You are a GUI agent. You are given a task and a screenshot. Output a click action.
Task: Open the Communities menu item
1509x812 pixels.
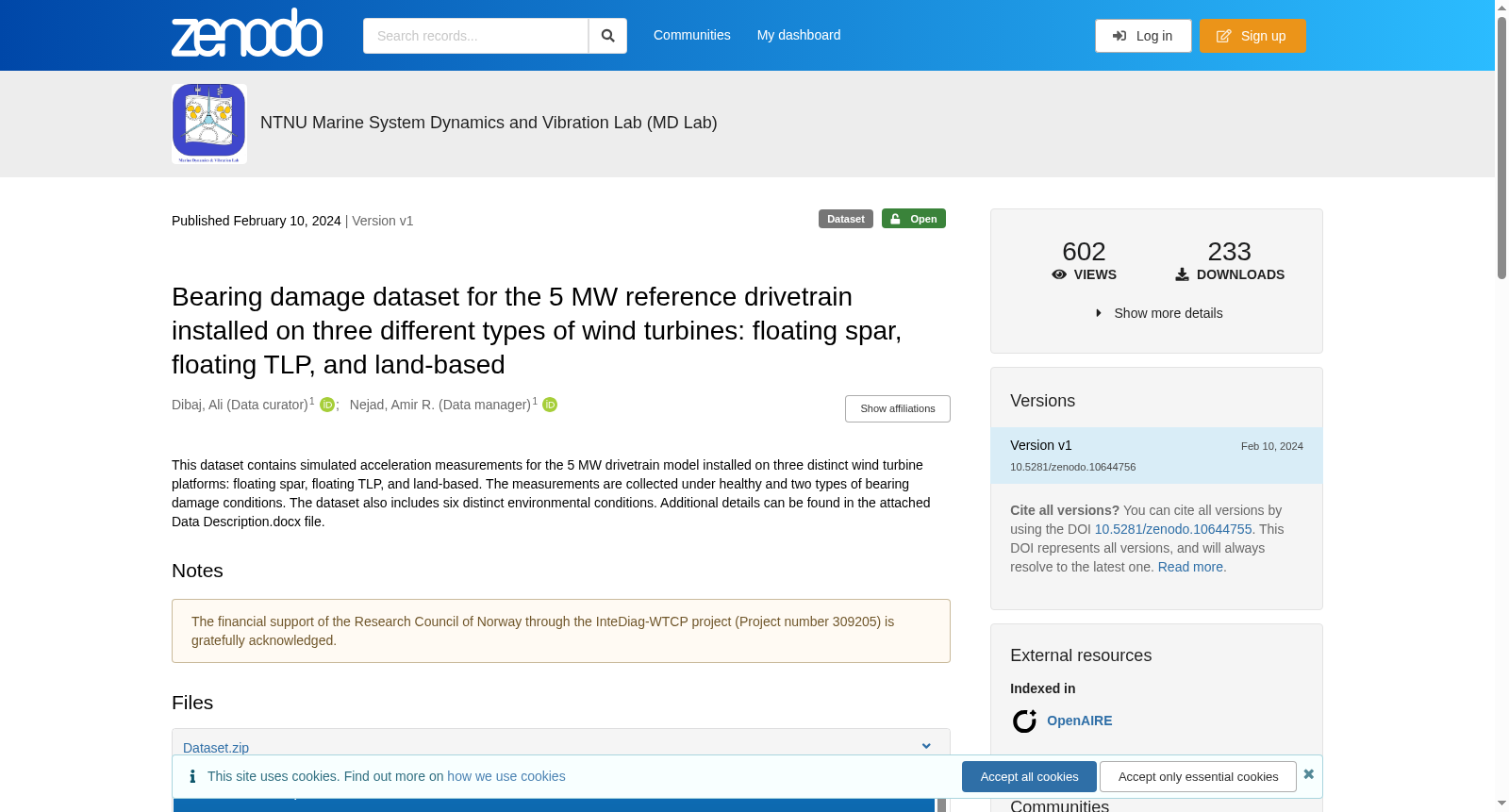(692, 35)
